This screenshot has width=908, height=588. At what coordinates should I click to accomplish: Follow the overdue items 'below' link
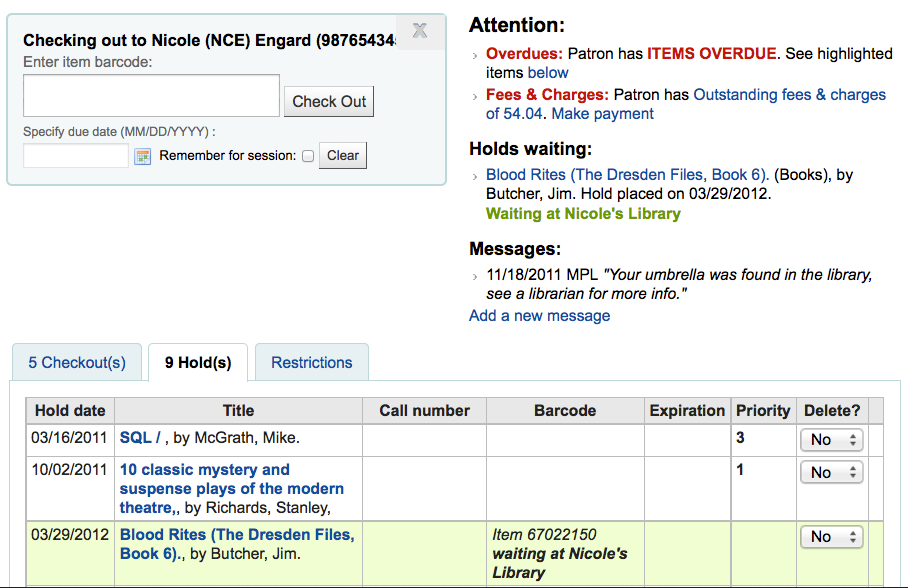pos(548,73)
